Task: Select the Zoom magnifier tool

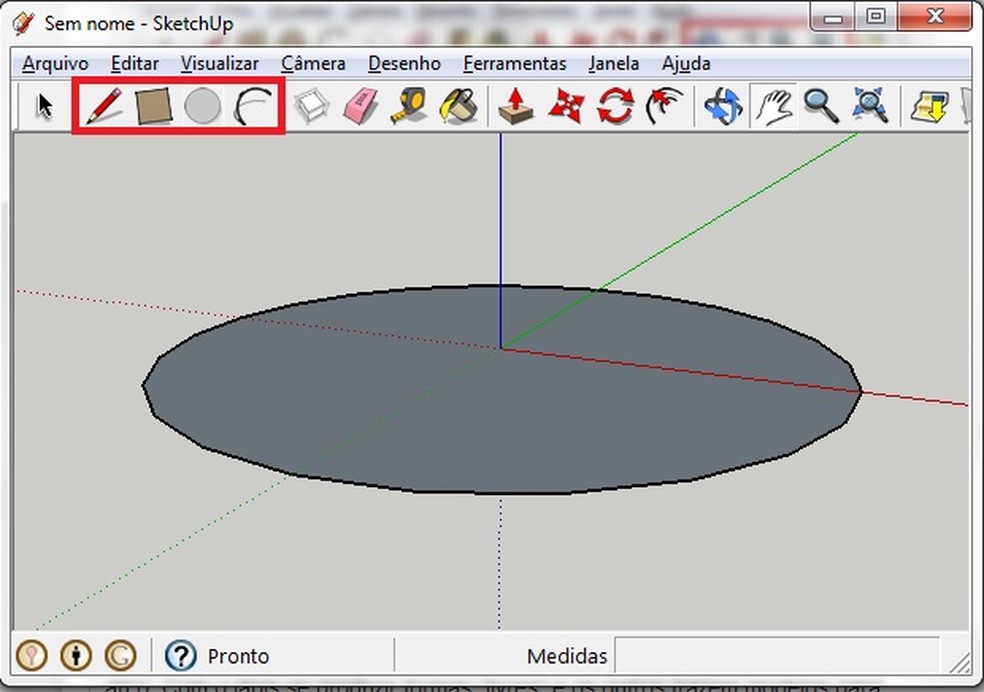Action: [x=821, y=106]
